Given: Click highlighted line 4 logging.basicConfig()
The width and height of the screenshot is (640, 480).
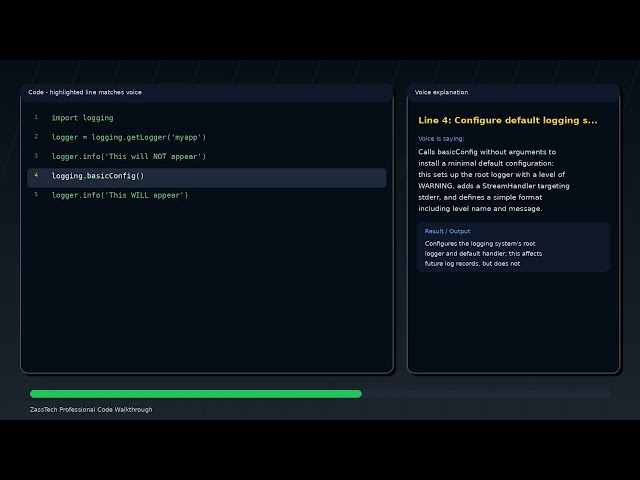Looking at the screenshot, I should tap(207, 178).
